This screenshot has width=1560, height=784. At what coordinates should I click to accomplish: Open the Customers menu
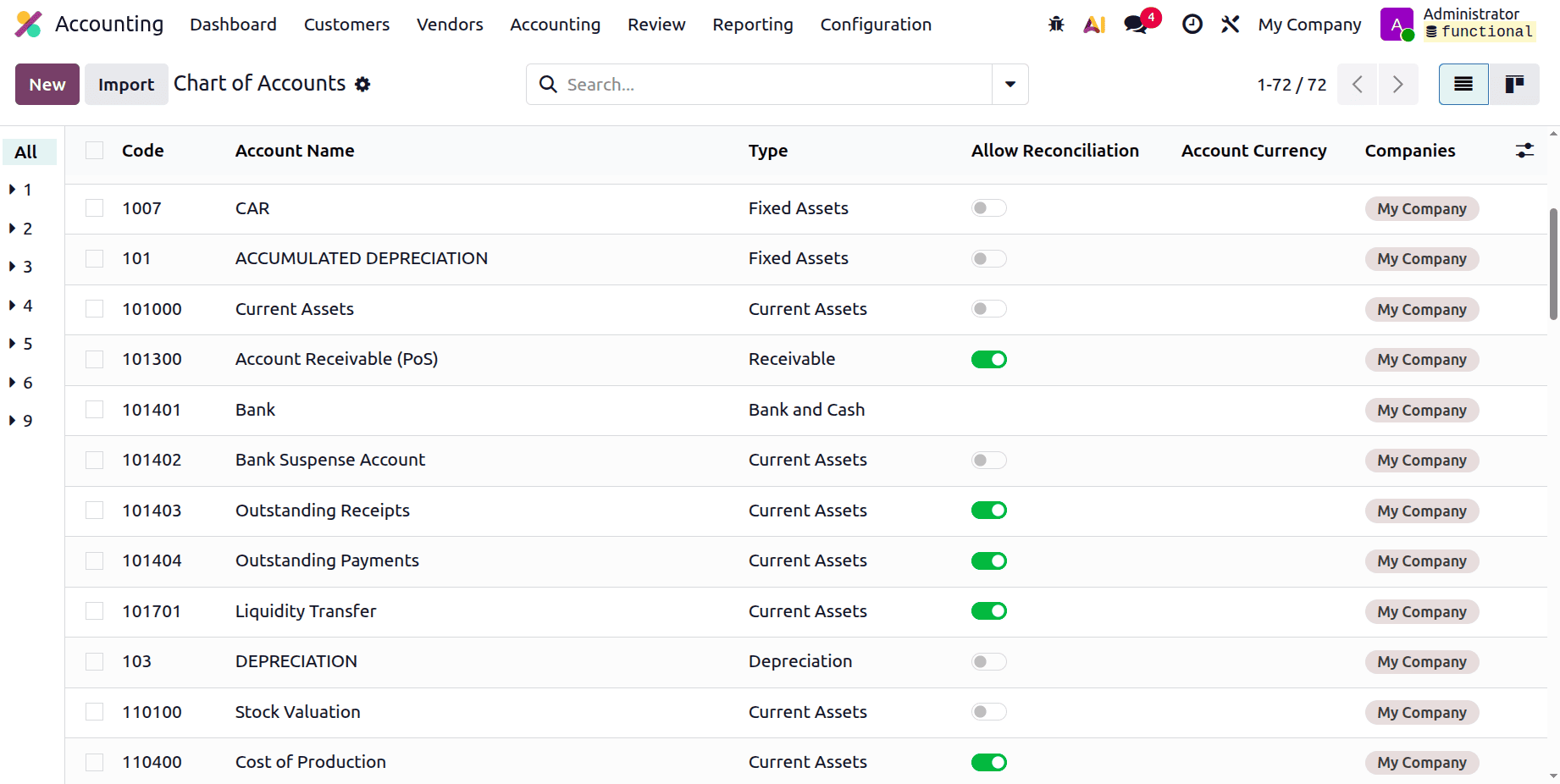(346, 25)
